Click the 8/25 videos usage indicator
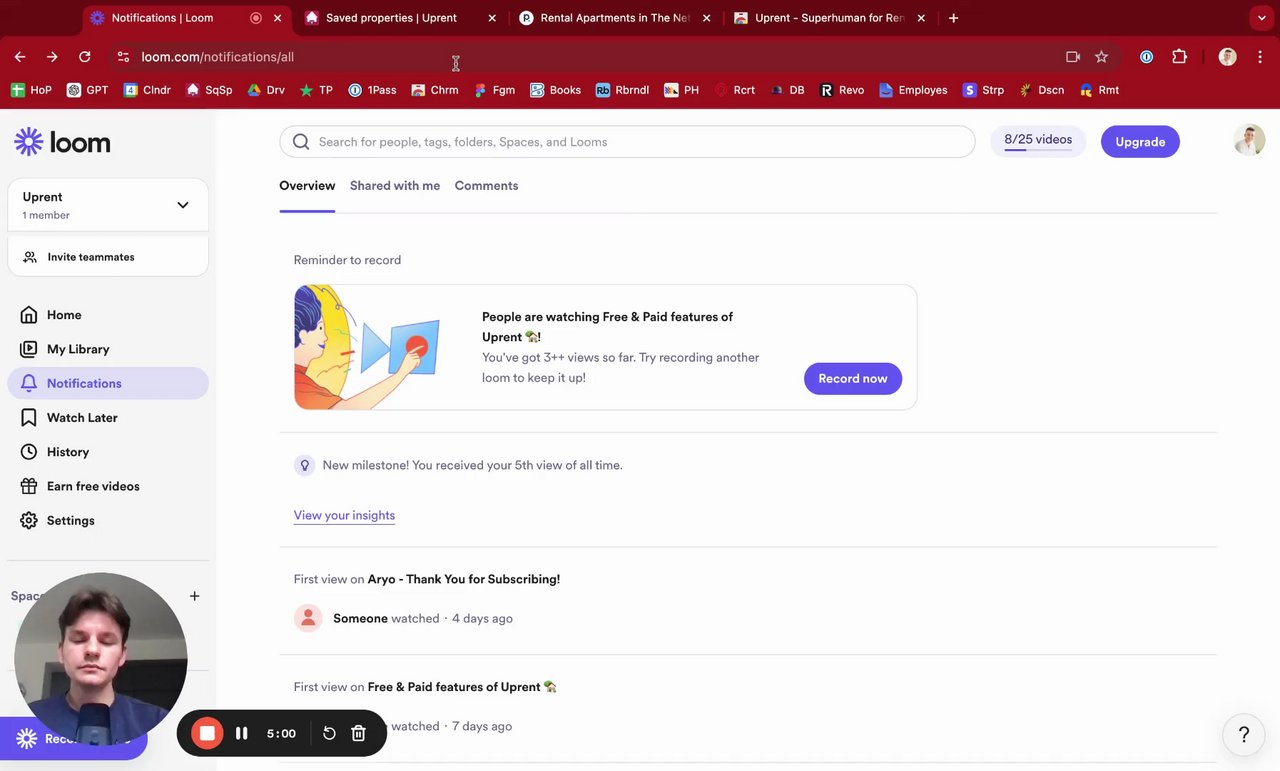 tap(1038, 142)
